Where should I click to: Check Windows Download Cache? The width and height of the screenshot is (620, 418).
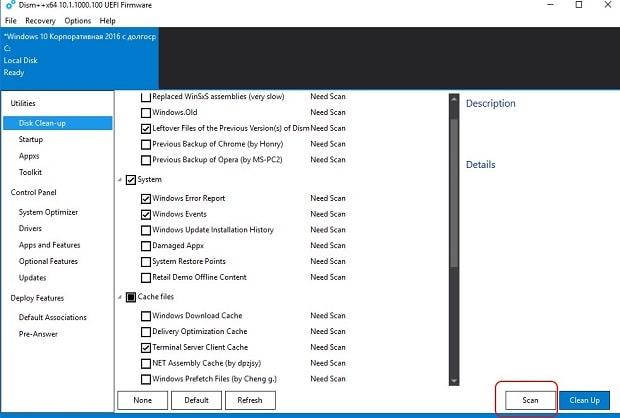(146, 316)
